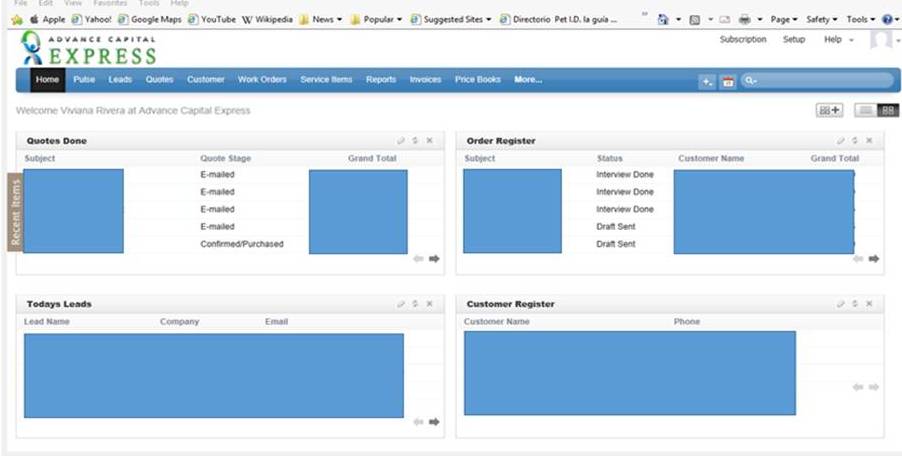Open the Tools dropdown beside Safety
This screenshot has height=456, width=902.
(861, 20)
